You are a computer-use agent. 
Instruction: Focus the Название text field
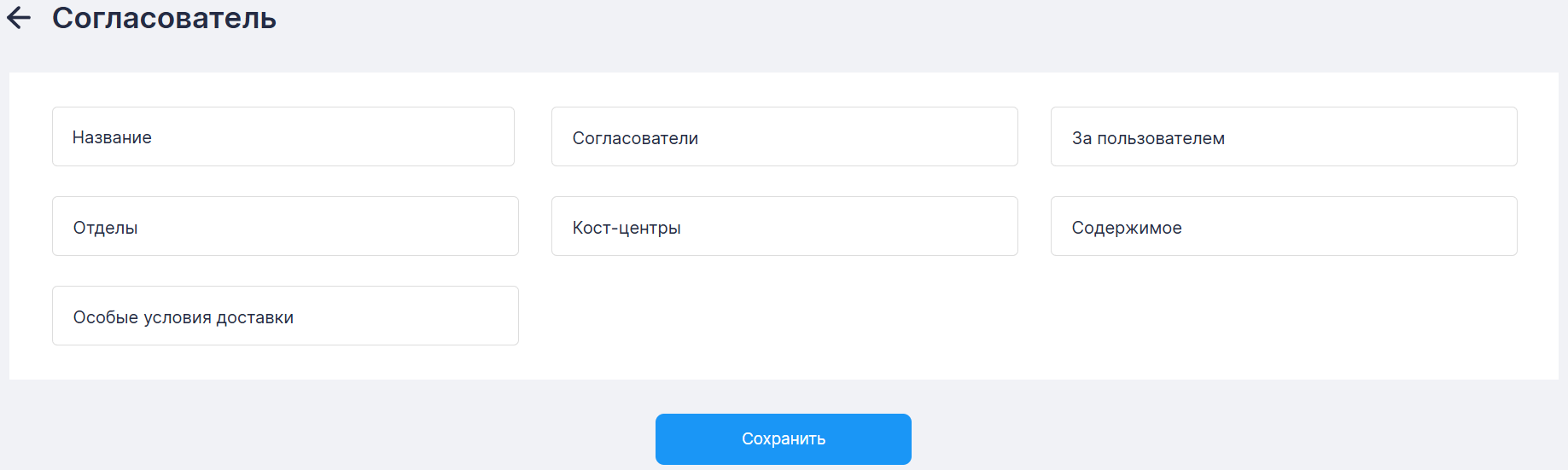click(283, 136)
